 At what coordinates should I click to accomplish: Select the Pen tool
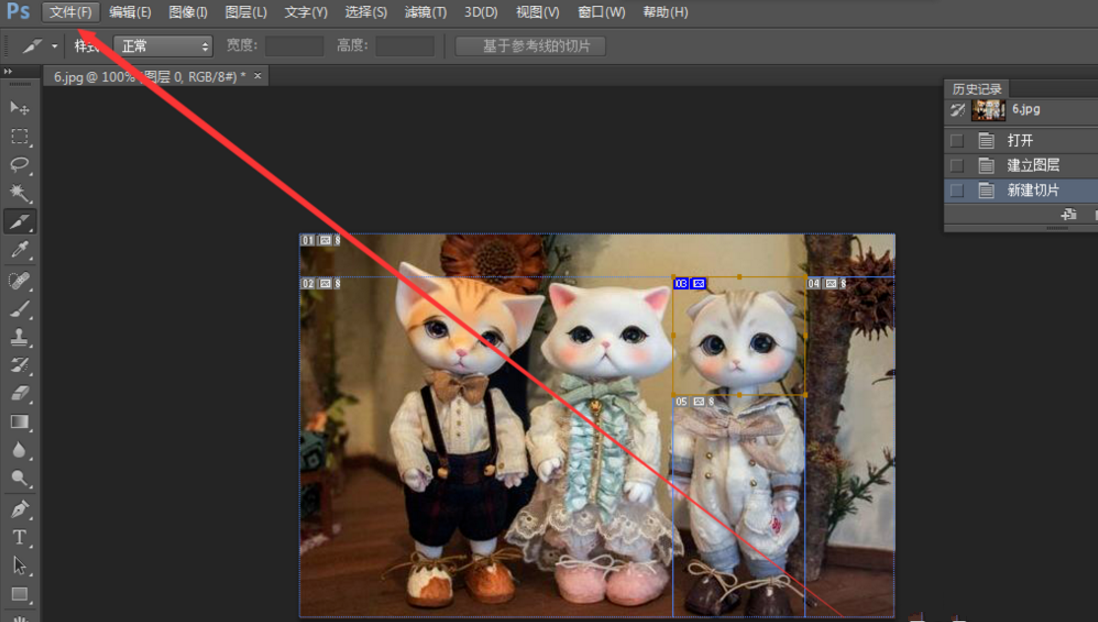point(19,509)
